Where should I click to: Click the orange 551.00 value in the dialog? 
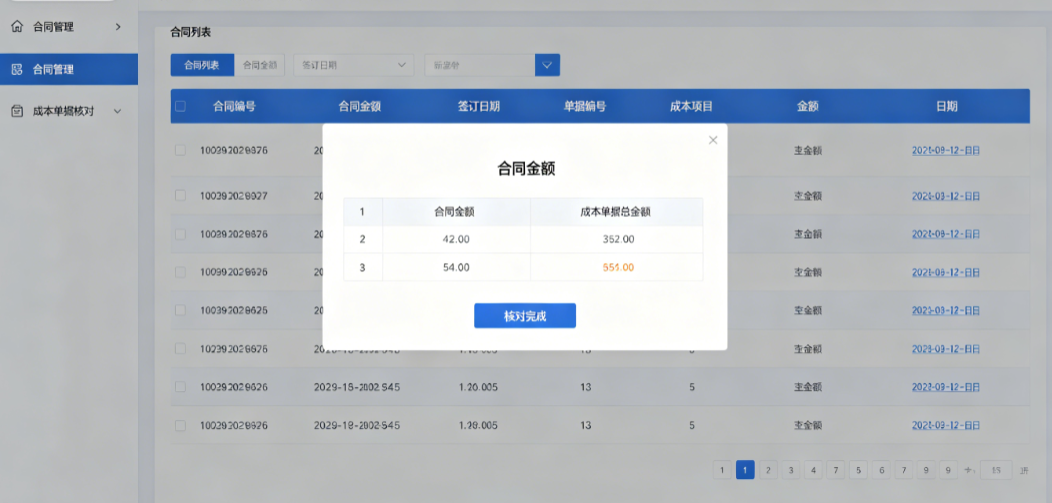[618, 268]
